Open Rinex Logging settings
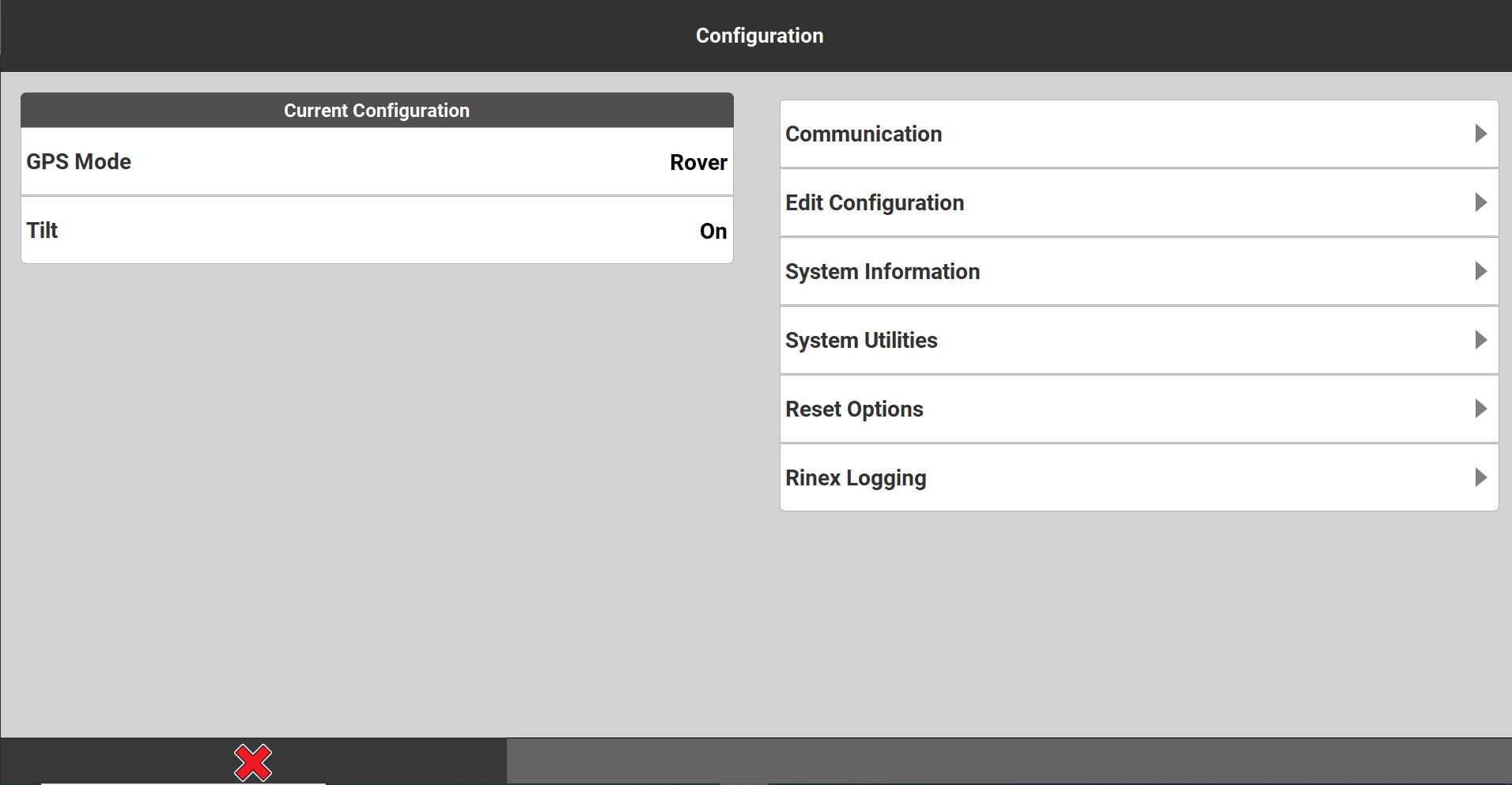1512x785 pixels. click(x=856, y=478)
